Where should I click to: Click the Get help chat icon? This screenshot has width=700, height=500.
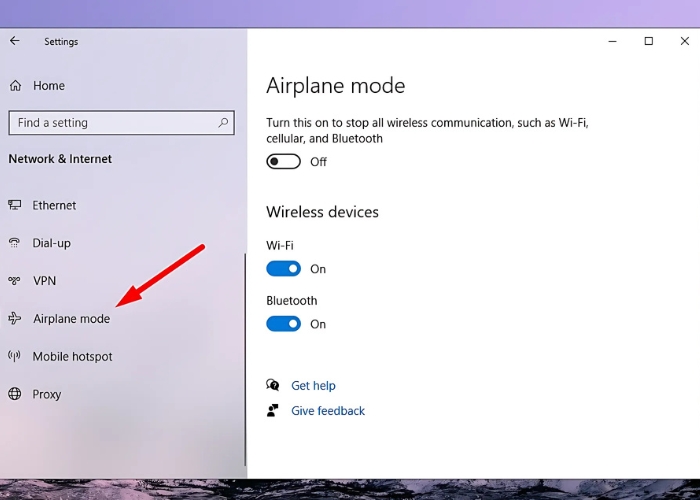coord(273,385)
